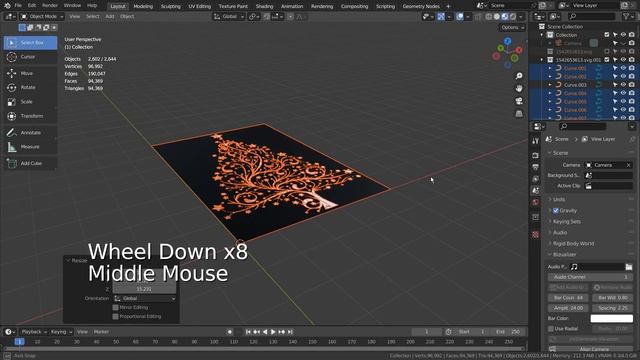Switch to the Shading workspace tab
This screenshot has width=640, height=360.
pyautogui.click(x=264, y=6)
